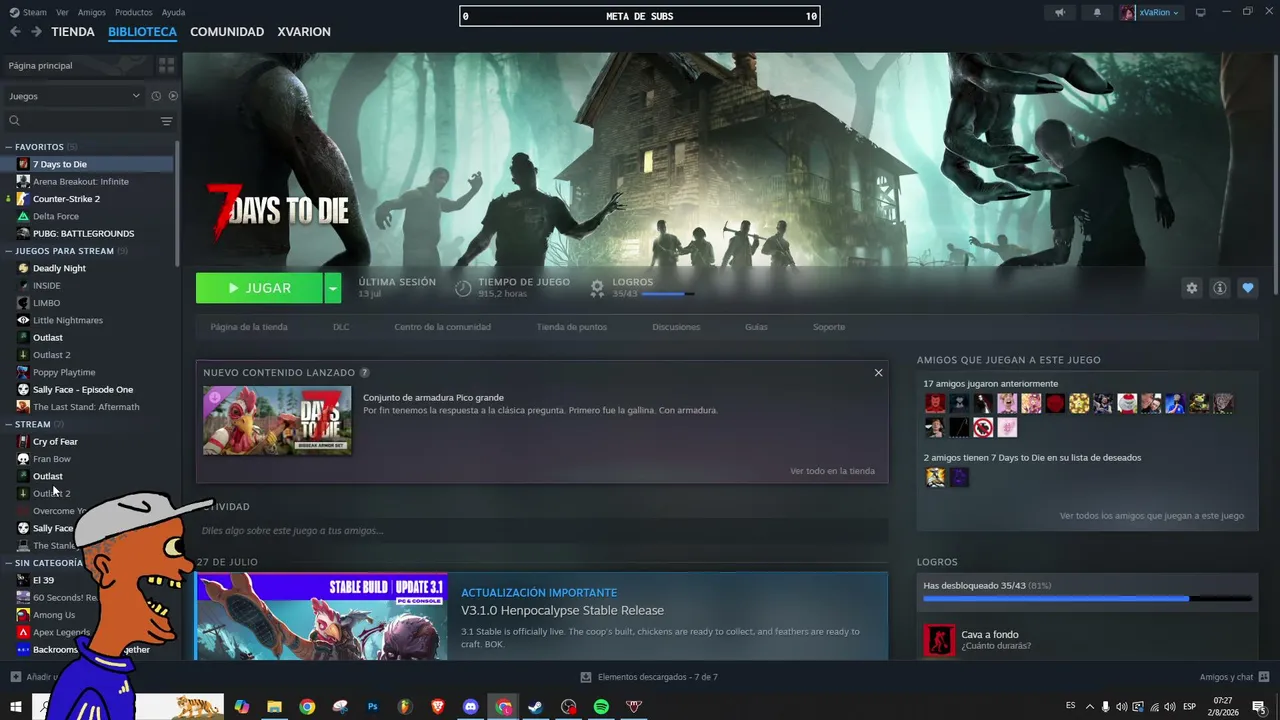Open the Steam announcements megaphone icon
Screen dimensions: 1280x720
pyautogui.click(x=1060, y=13)
